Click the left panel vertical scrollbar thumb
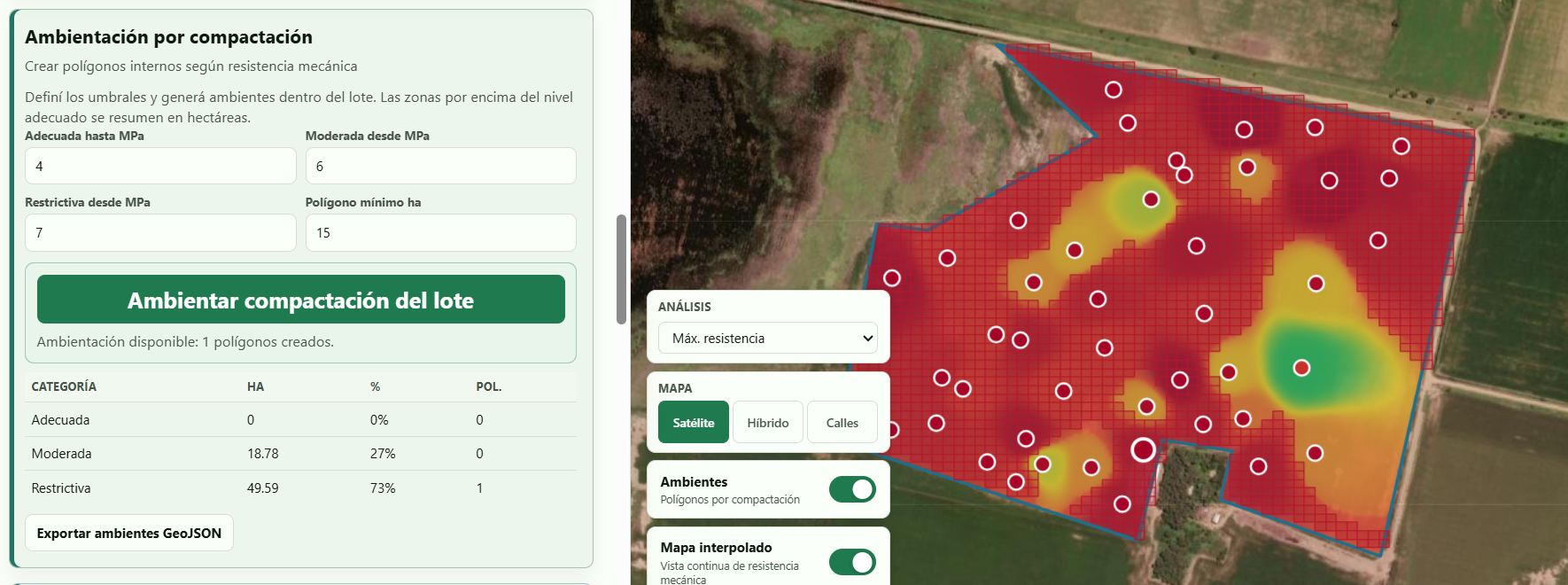The width and height of the screenshot is (1568, 585). (621, 269)
